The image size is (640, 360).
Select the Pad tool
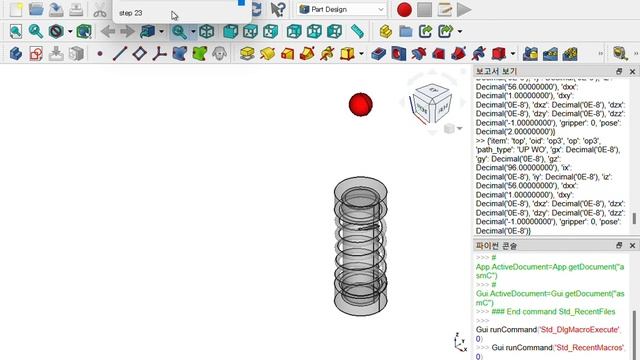pos(247,53)
